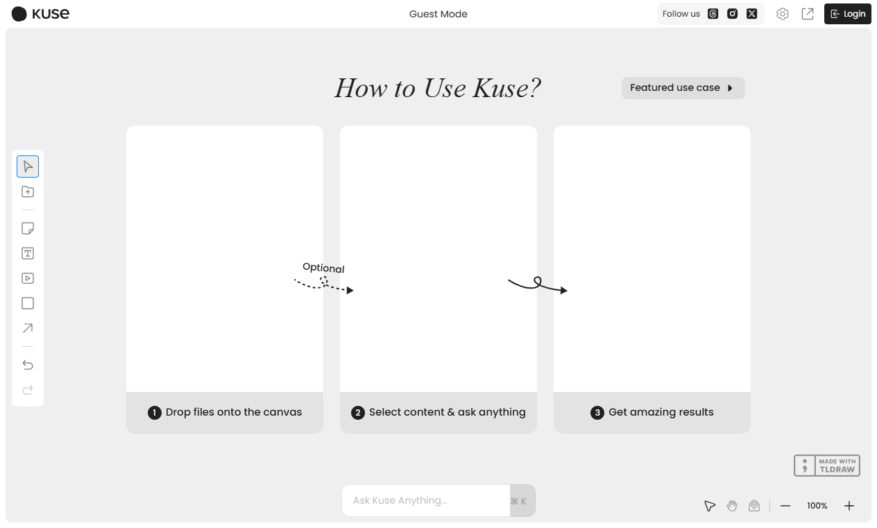Redo the last undone action

click(x=27, y=390)
